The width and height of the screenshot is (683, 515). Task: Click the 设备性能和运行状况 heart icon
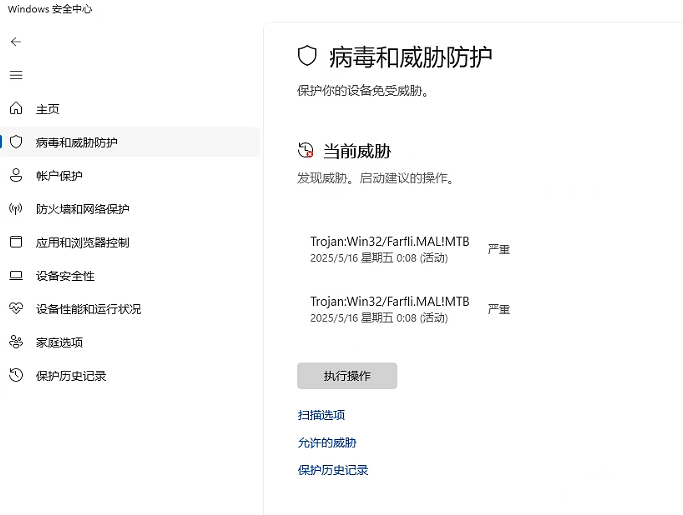tap(16, 309)
